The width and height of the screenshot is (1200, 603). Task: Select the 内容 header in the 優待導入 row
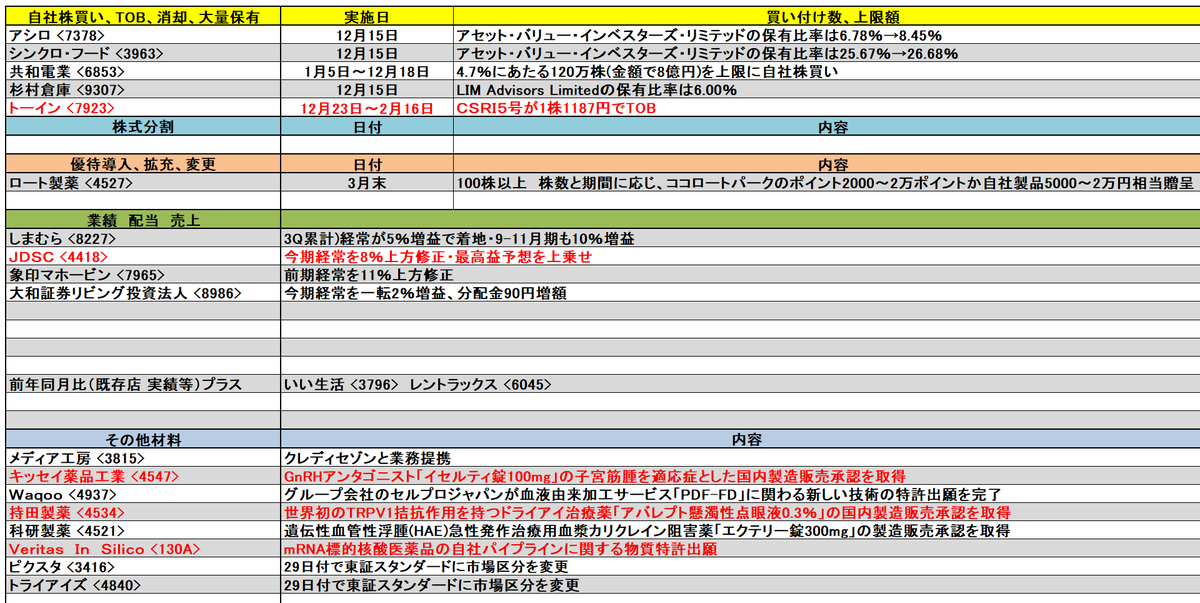(x=826, y=164)
